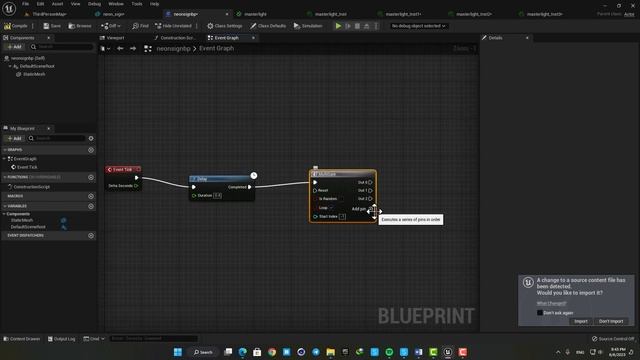Viewport: 640px width, 360px height.
Task: Click the Add button in Components panel
Action: (x=14, y=47)
